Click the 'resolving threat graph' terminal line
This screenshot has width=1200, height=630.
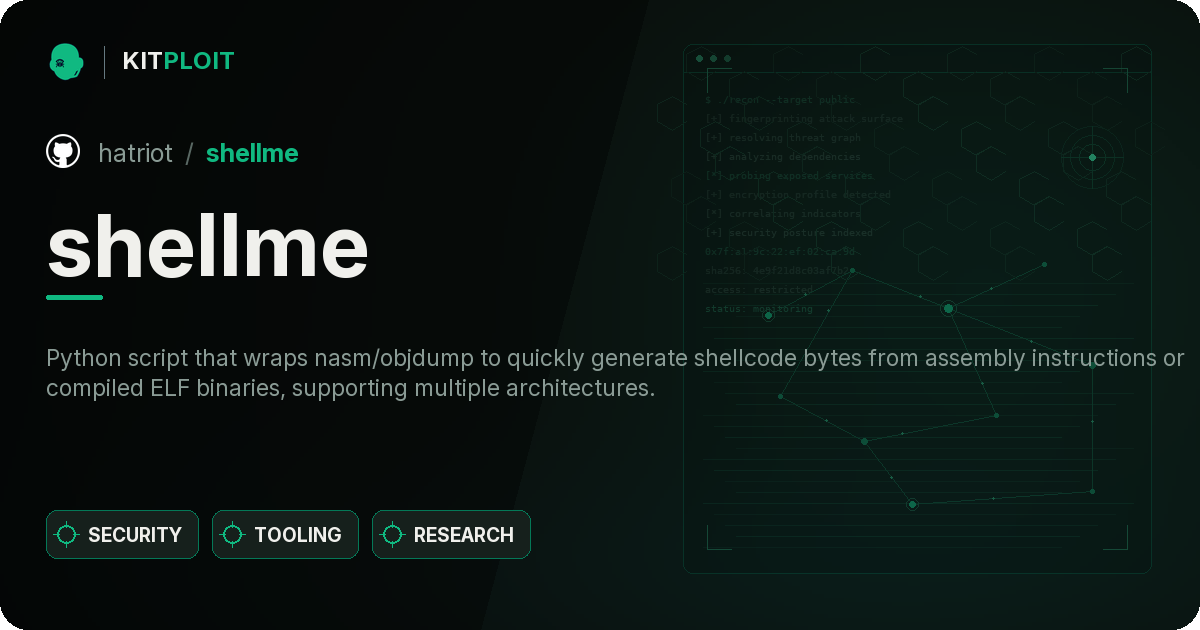point(782,138)
